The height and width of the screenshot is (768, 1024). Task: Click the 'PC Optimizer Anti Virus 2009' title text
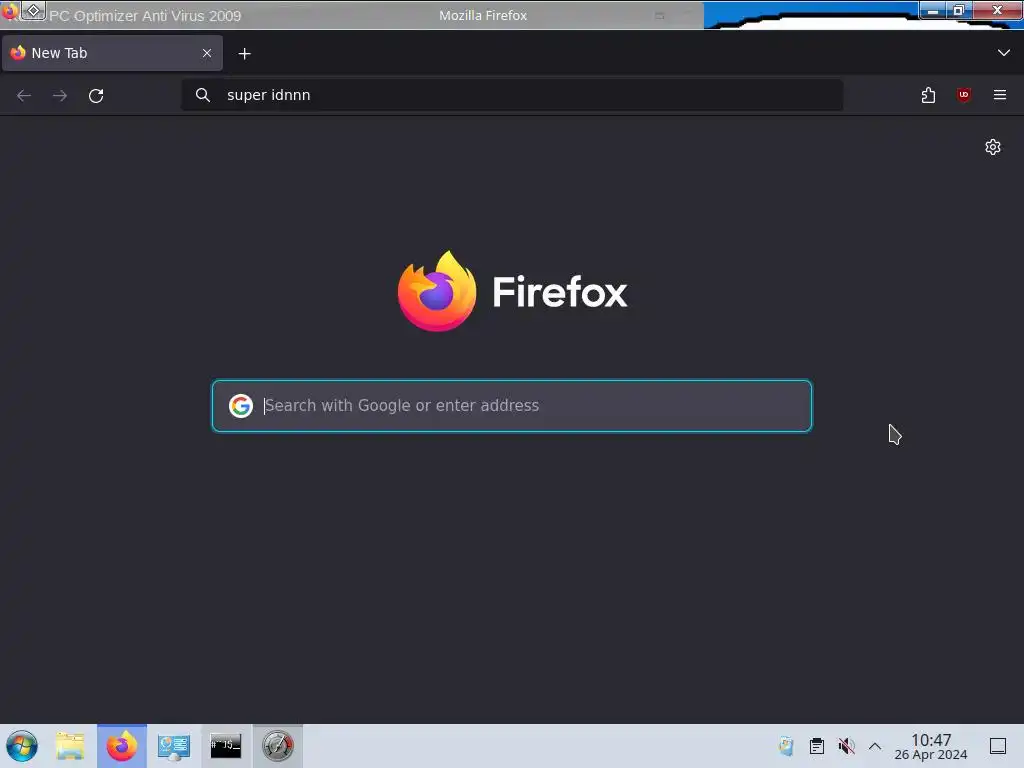click(x=145, y=16)
